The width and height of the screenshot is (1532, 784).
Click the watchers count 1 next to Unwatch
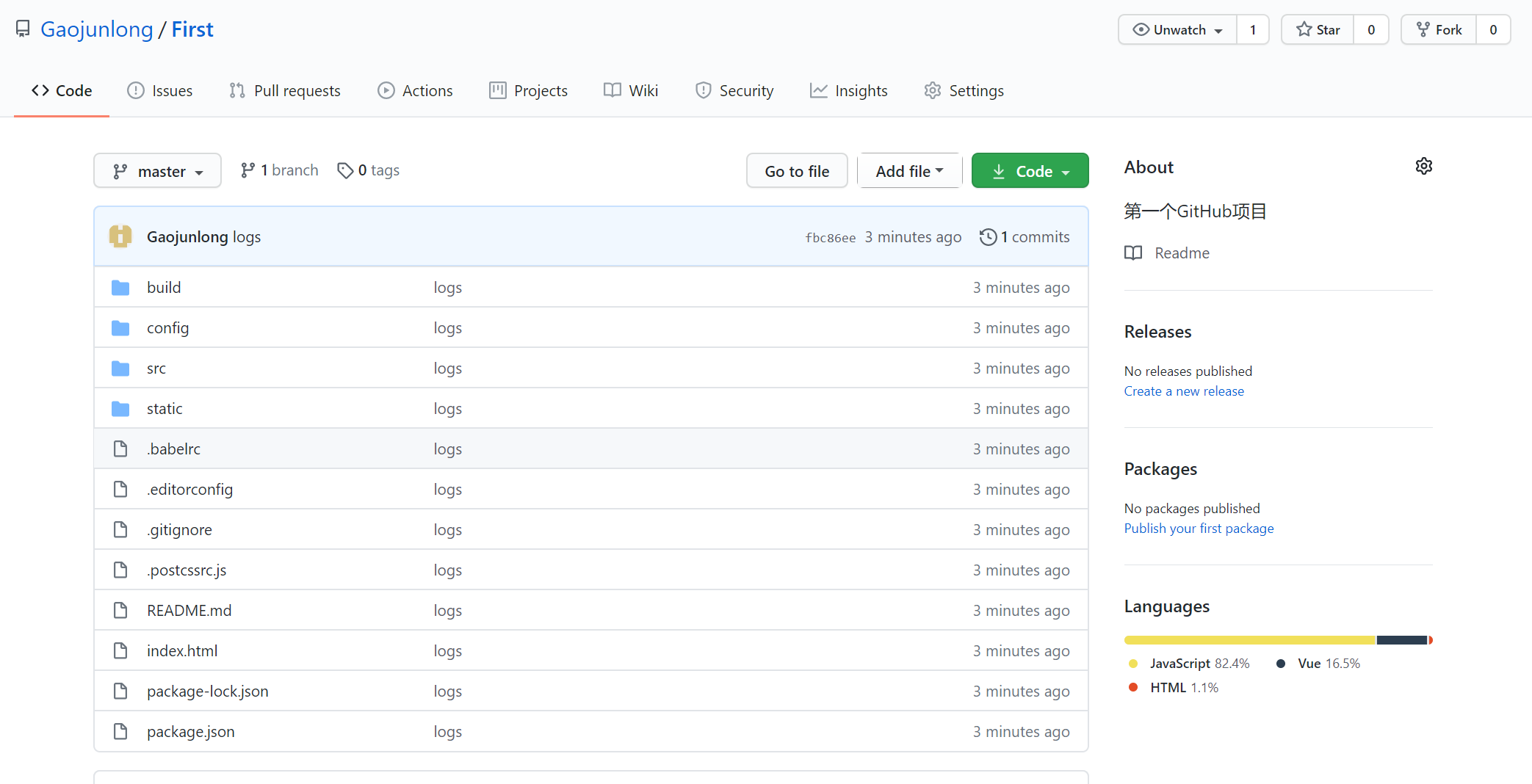(x=1253, y=29)
